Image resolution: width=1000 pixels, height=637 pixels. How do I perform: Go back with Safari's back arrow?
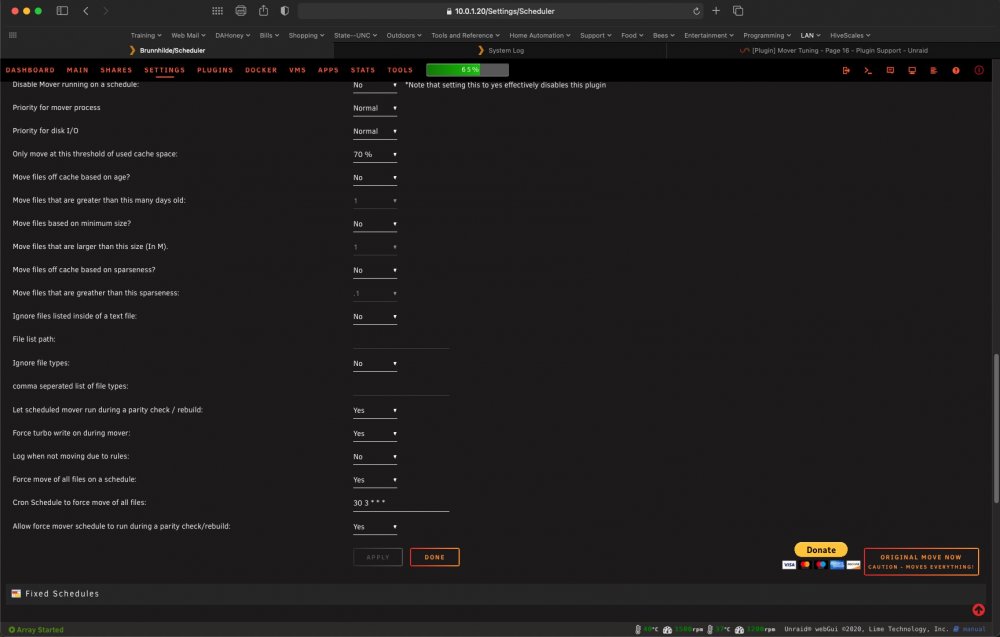pos(85,11)
